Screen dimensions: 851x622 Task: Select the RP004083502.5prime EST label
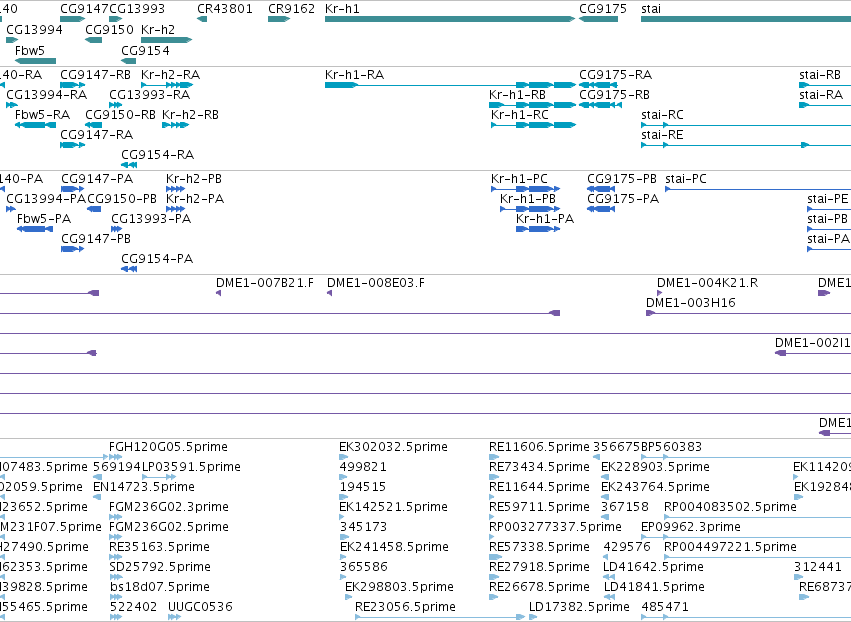pyautogui.click(x=731, y=507)
